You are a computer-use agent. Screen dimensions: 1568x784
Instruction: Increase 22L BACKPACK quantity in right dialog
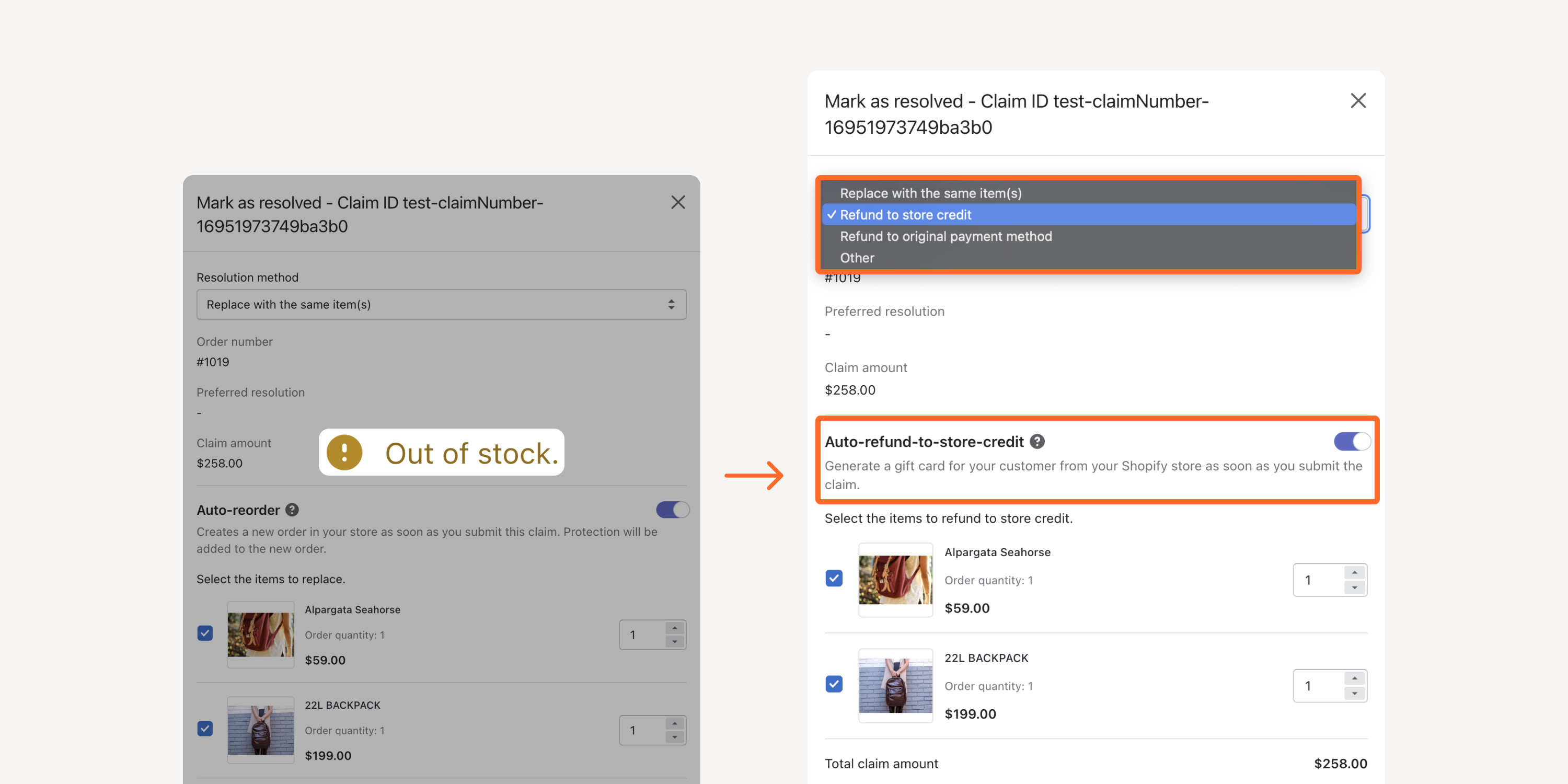(x=1354, y=678)
